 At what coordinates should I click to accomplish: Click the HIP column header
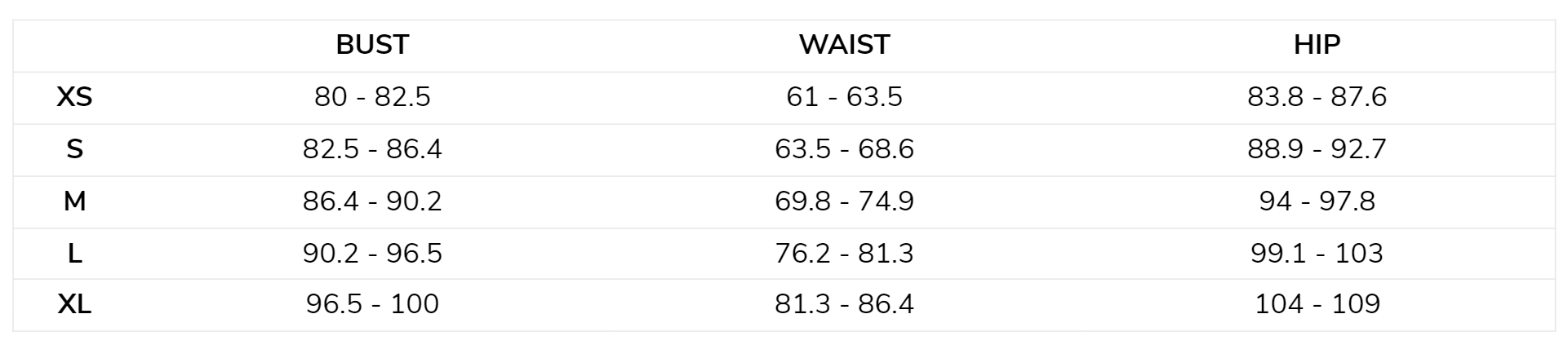pyautogui.click(x=1317, y=44)
